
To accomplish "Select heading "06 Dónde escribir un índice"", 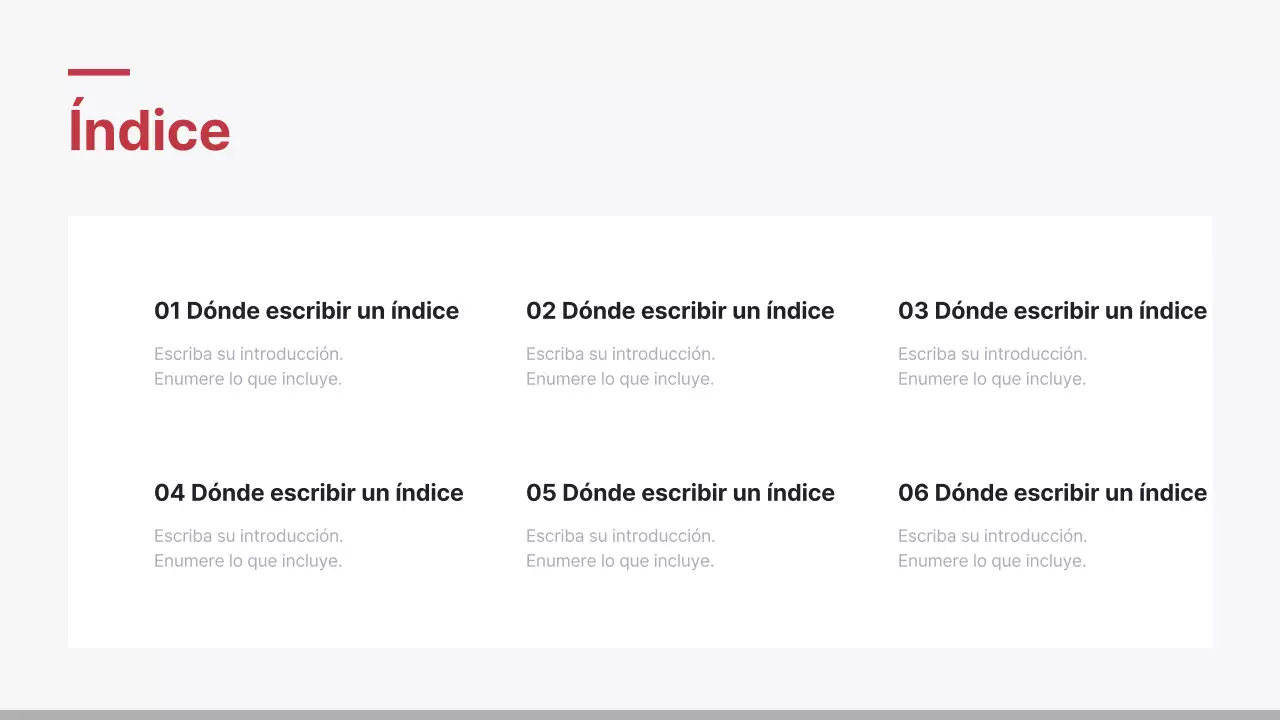I will click(1052, 493).
